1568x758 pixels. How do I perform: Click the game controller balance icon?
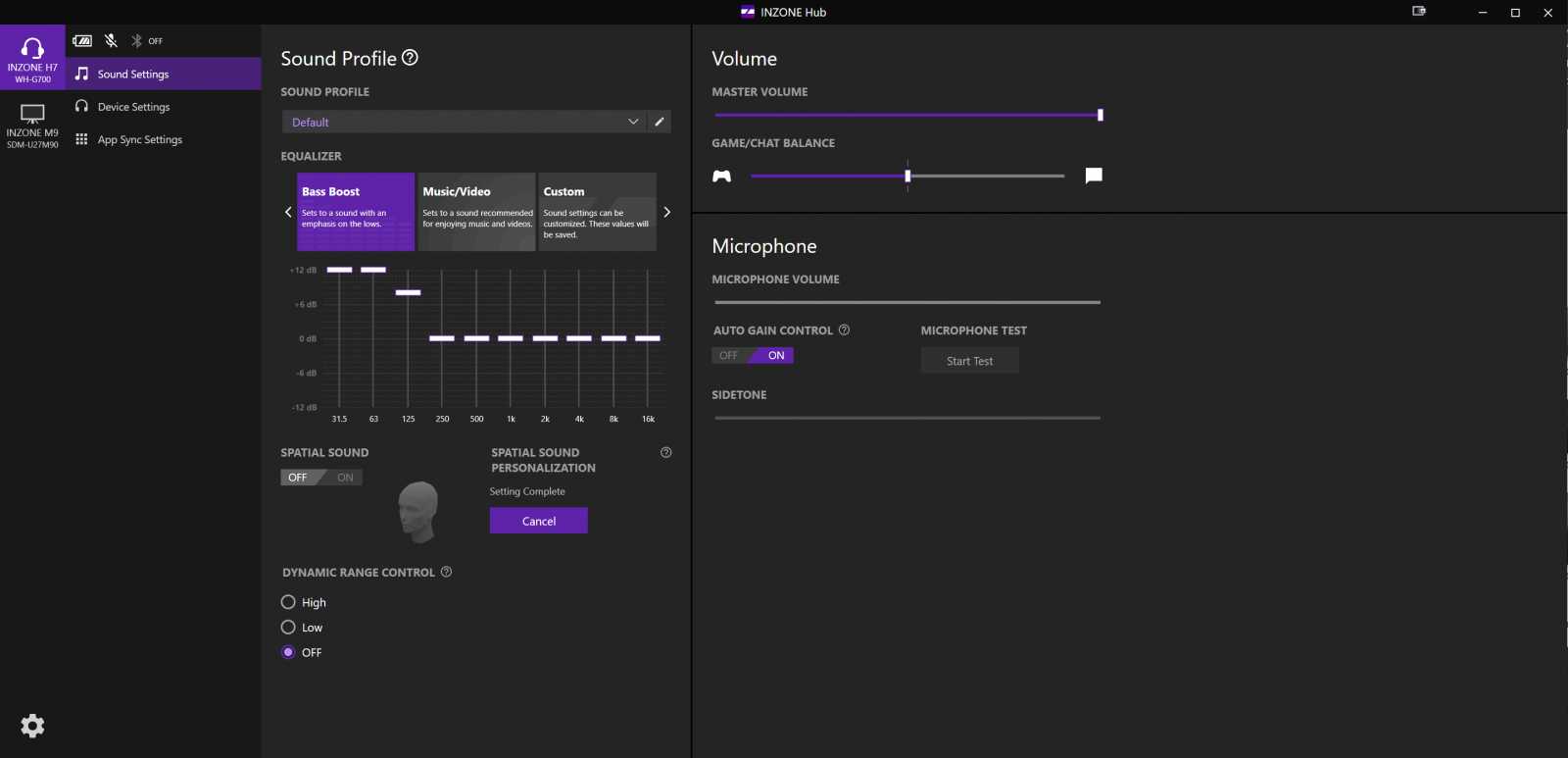coord(722,177)
